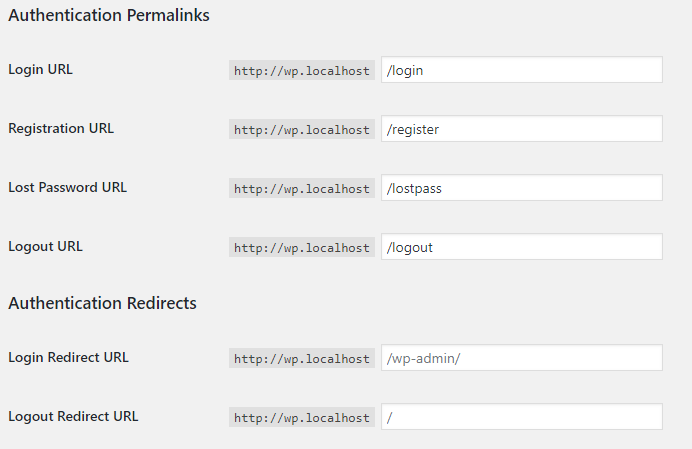Screen dimensions: 692x449
Task: Click the base URL prefix beside Registration URL
Action: click(302, 129)
